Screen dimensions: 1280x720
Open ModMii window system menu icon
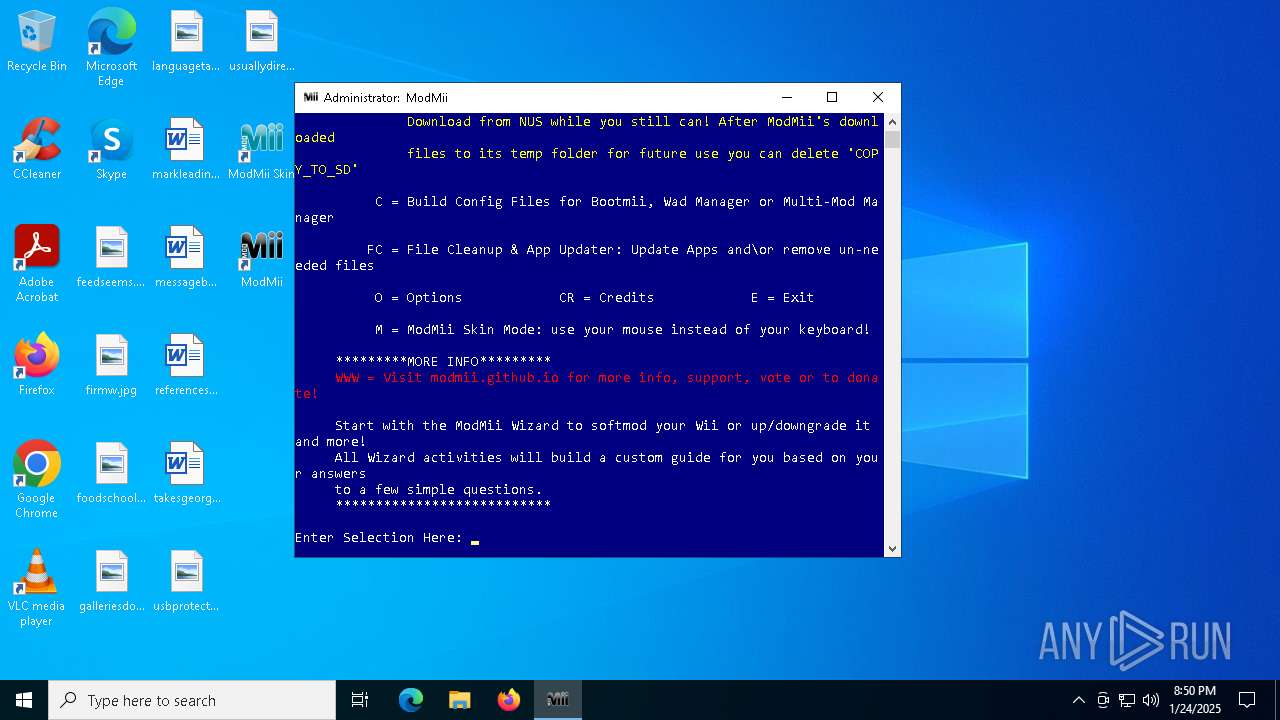[x=310, y=97]
